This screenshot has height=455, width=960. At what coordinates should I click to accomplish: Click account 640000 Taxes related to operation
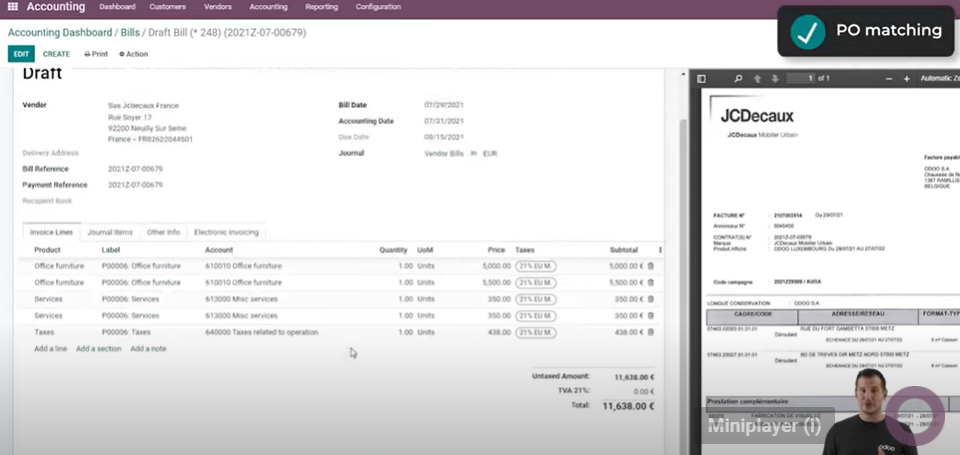(261, 332)
